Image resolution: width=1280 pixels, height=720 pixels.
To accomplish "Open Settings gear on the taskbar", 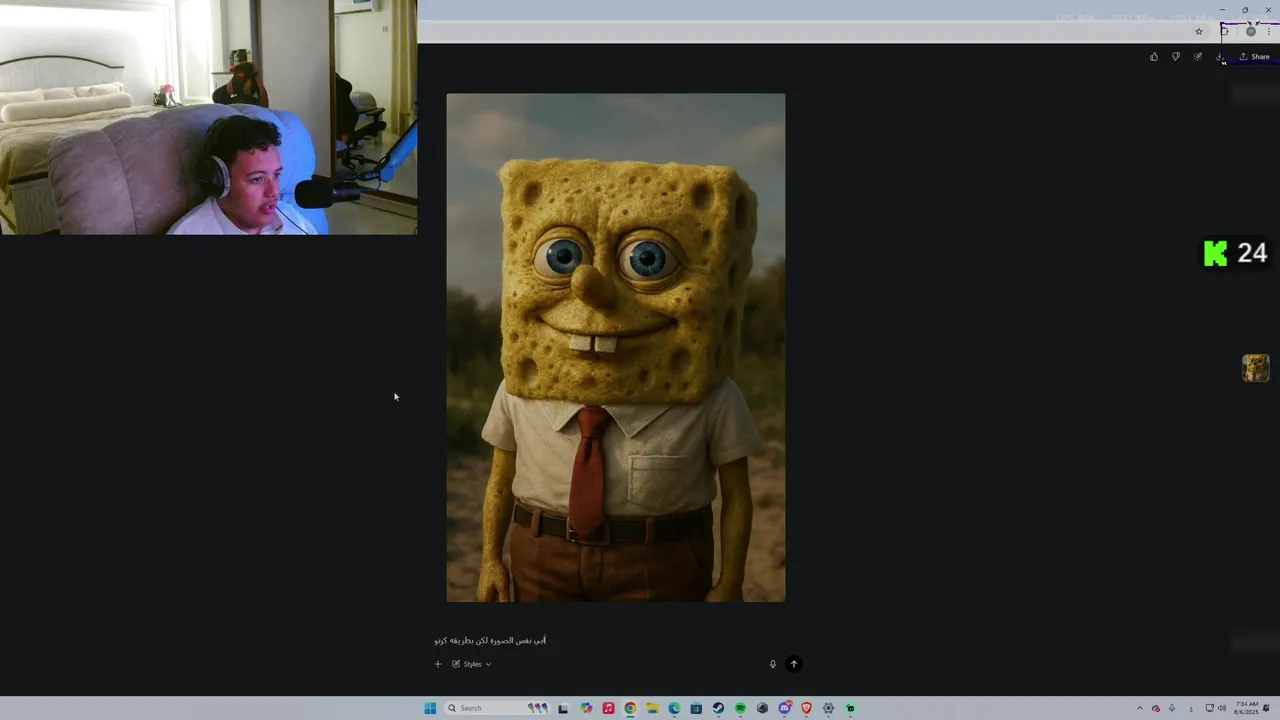I will pos(828,708).
